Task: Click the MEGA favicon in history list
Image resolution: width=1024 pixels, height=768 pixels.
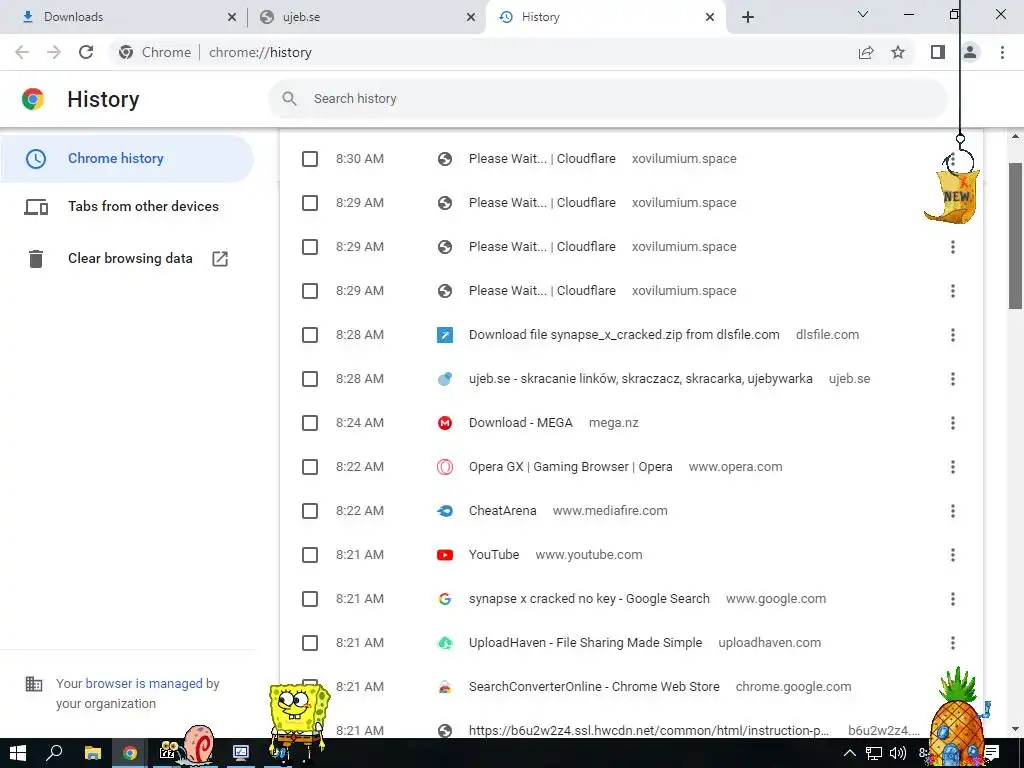Action: (445, 423)
